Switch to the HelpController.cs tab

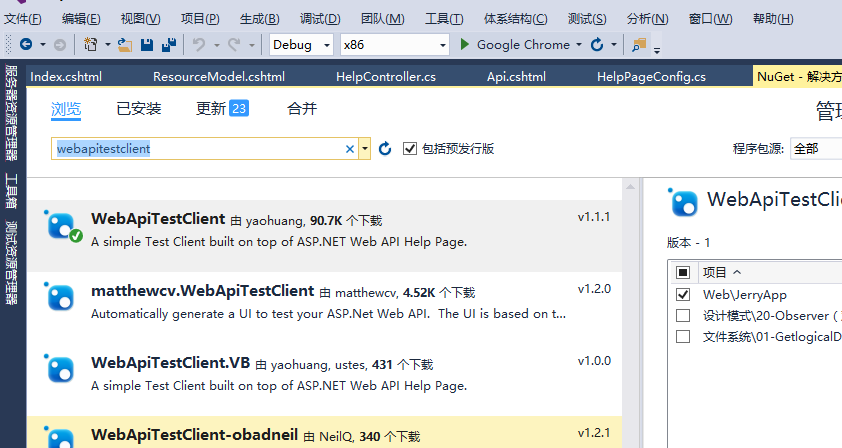pos(386,77)
